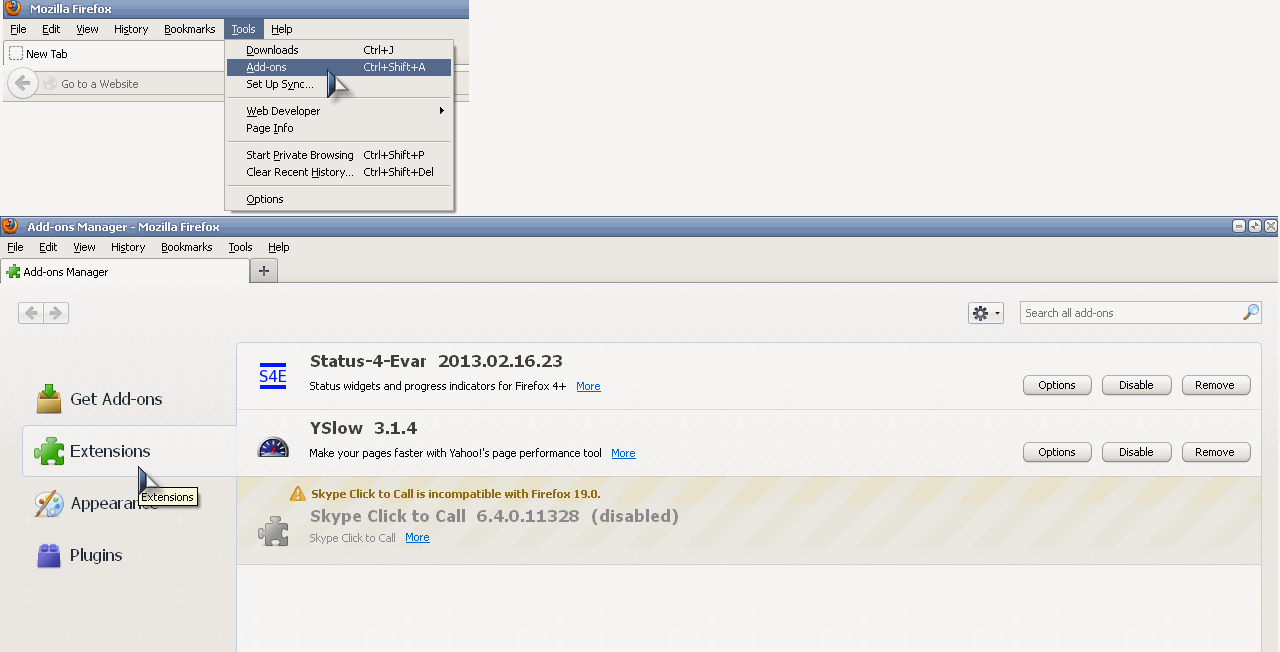Select Options in the Tools menu
Screen dimensions: 1280x652
(x=339, y=199)
